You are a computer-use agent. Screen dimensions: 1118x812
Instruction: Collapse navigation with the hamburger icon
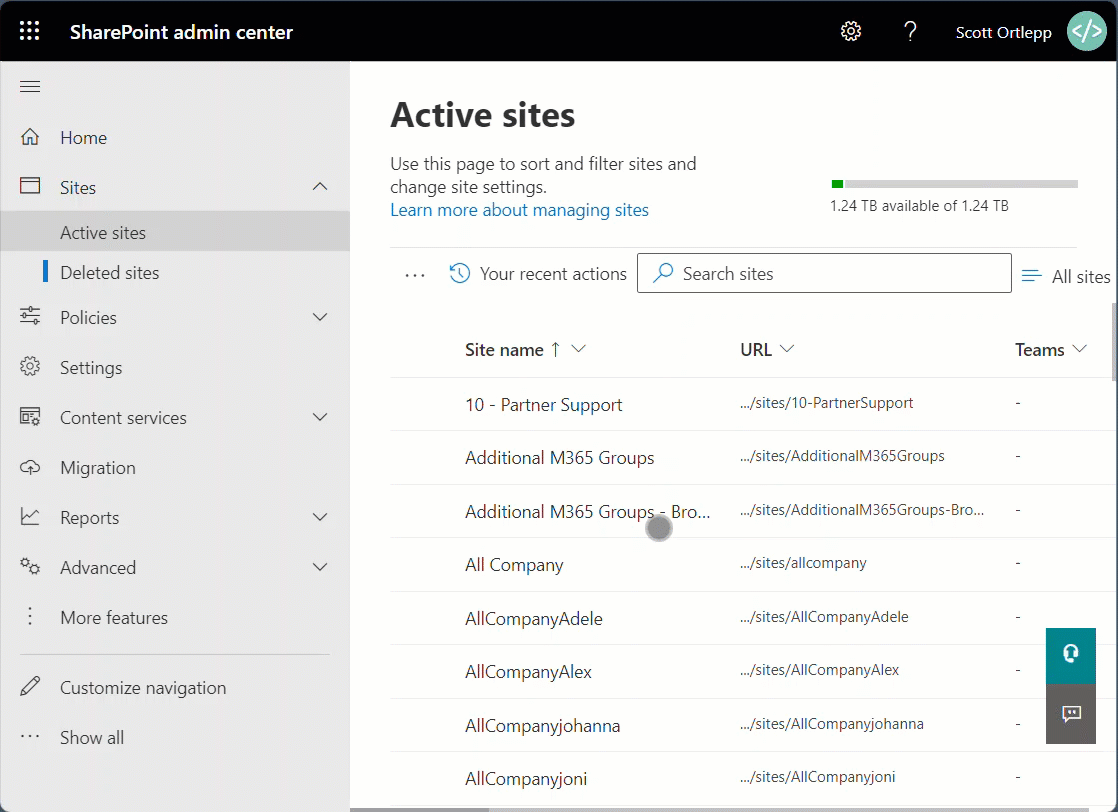click(30, 87)
